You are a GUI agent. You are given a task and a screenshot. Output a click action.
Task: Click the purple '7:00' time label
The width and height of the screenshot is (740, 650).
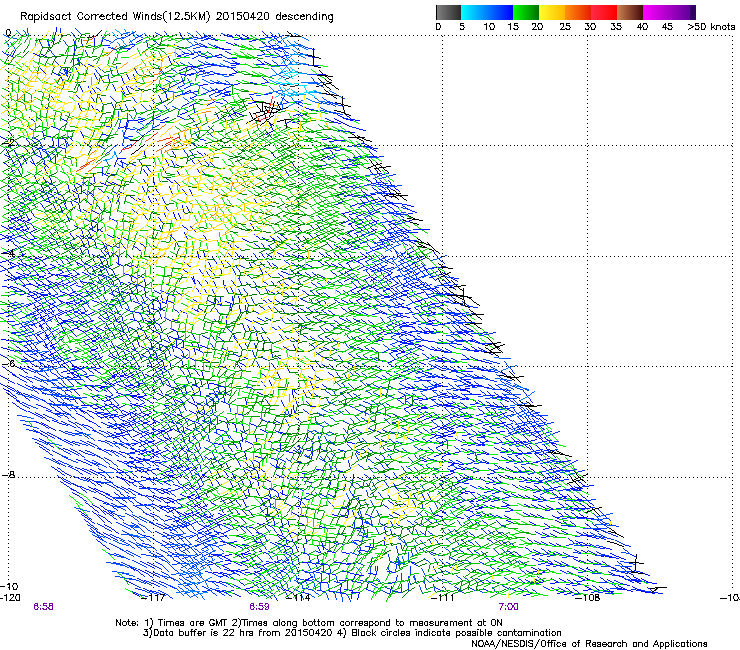click(508, 607)
